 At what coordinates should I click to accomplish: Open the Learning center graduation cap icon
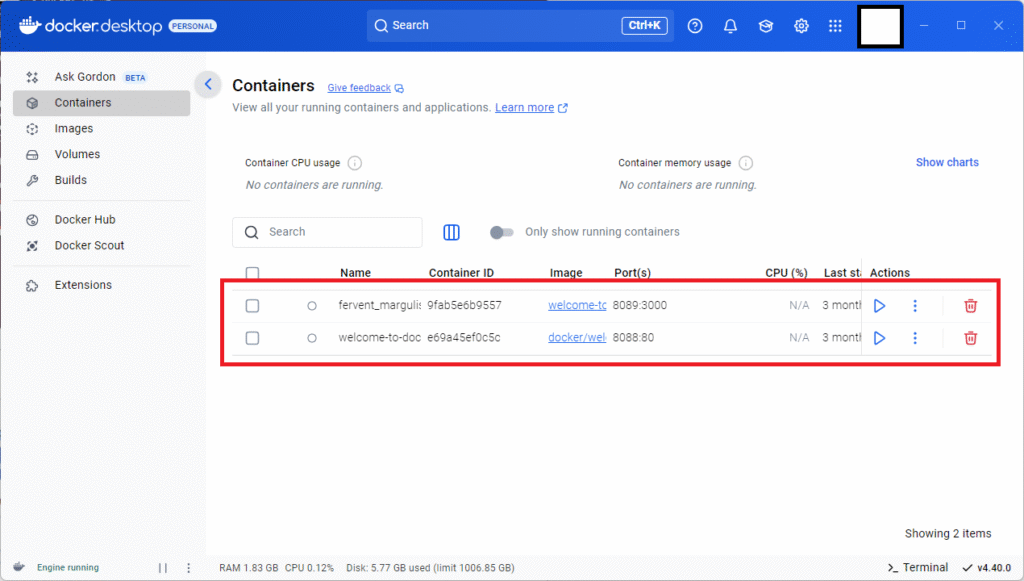pos(765,26)
